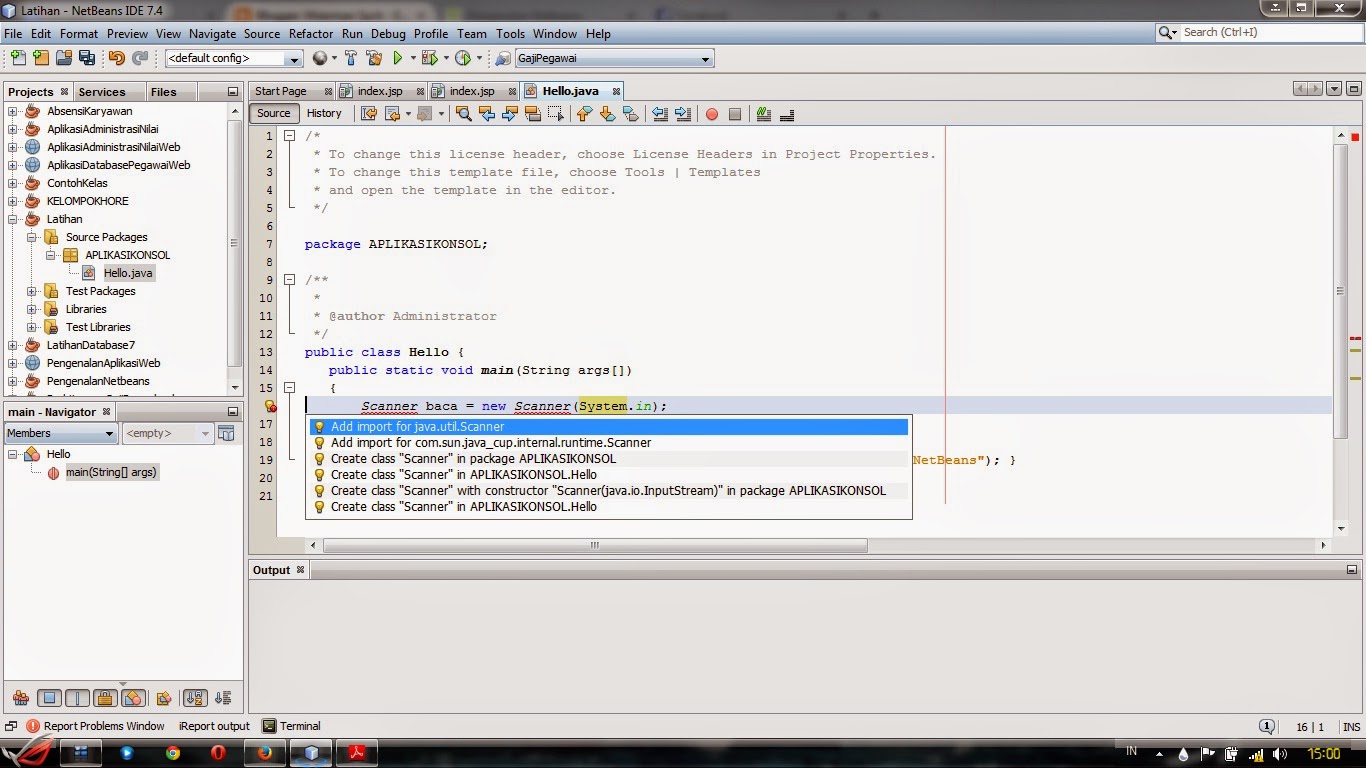Go to Next Bookmark icon

click(x=607, y=114)
